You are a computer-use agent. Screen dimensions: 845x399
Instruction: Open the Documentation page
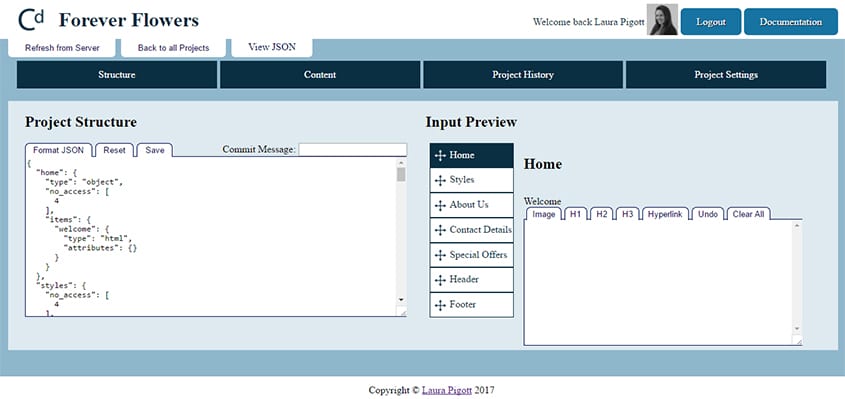click(791, 22)
